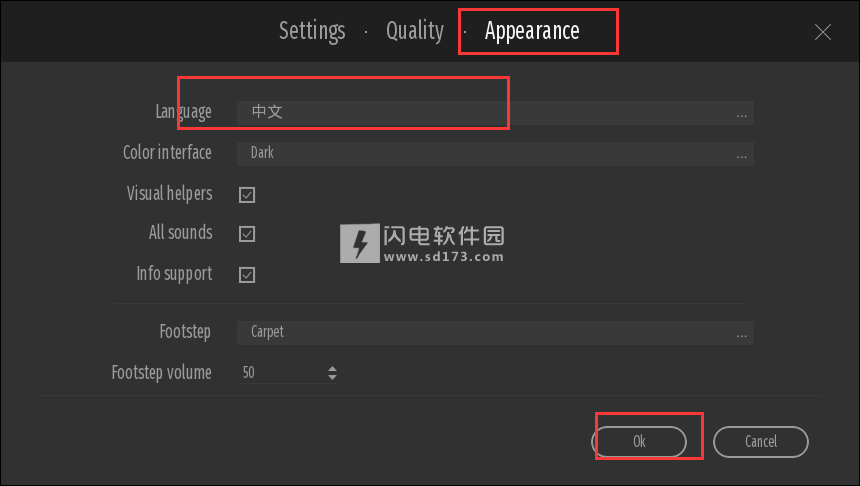
Task: Open the Color interface dropdown set to Dark
Action: 495,154
